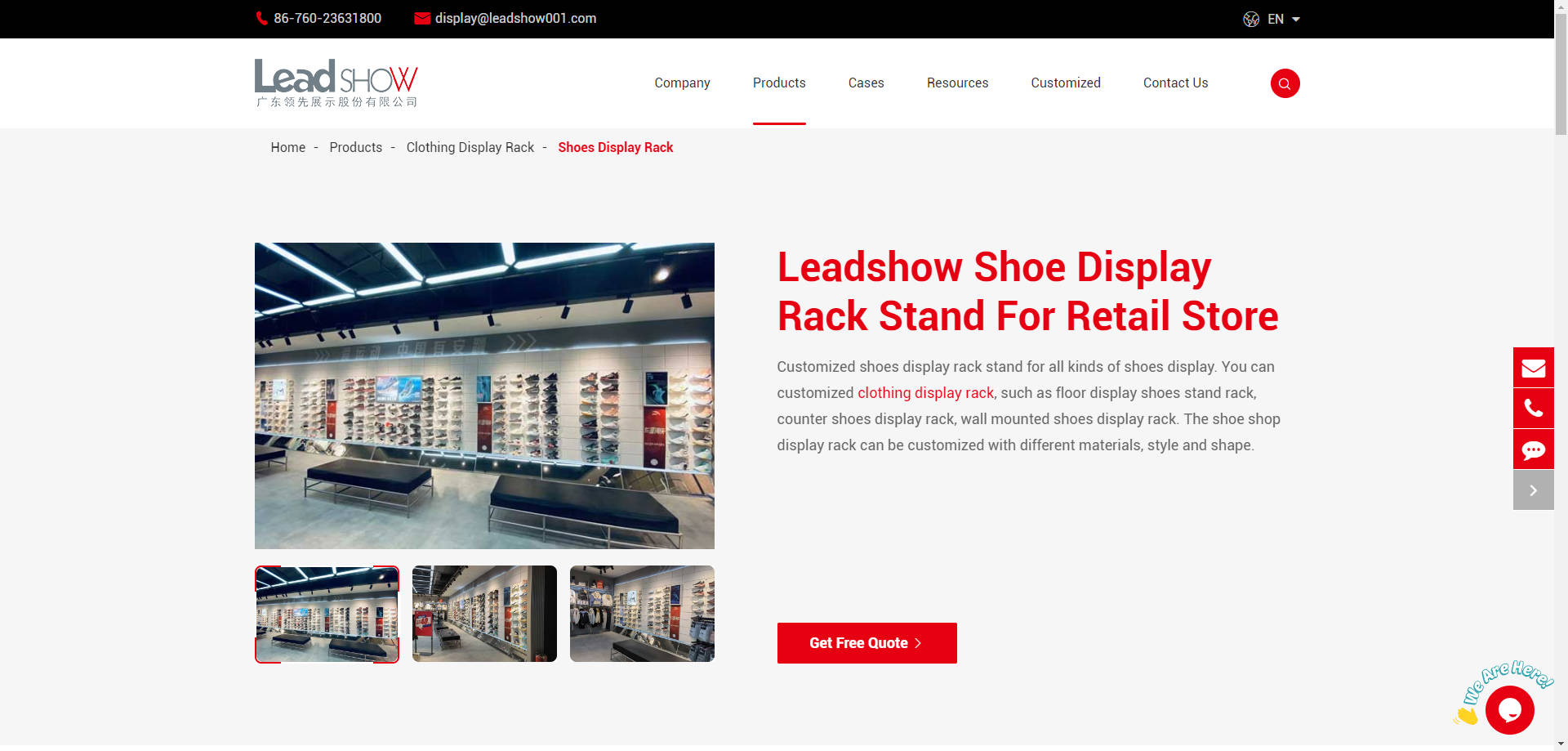Select the first shoe store thumbnail
The height and width of the screenshot is (751, 1568).
point(327,614)
